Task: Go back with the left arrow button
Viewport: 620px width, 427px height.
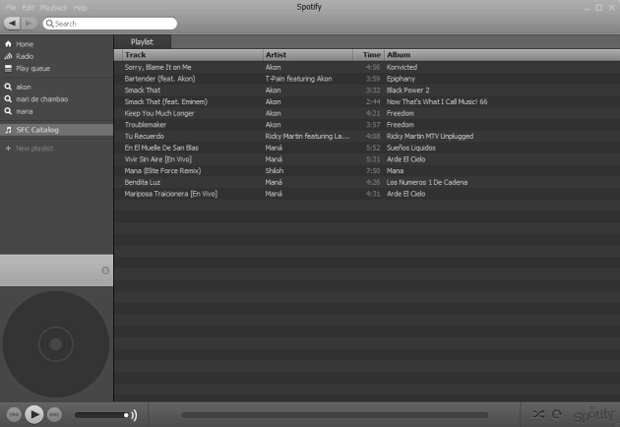Action: 12,23
